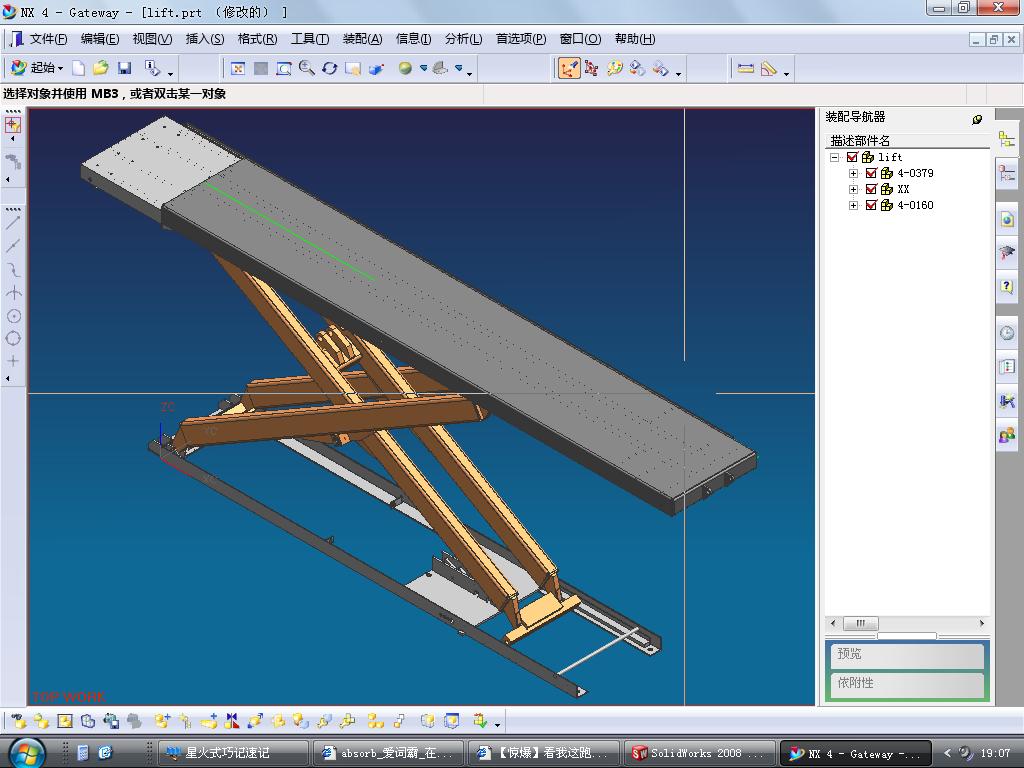Open the 编辑(E) menu
The image size is (1024, 768).
(100, 39)
